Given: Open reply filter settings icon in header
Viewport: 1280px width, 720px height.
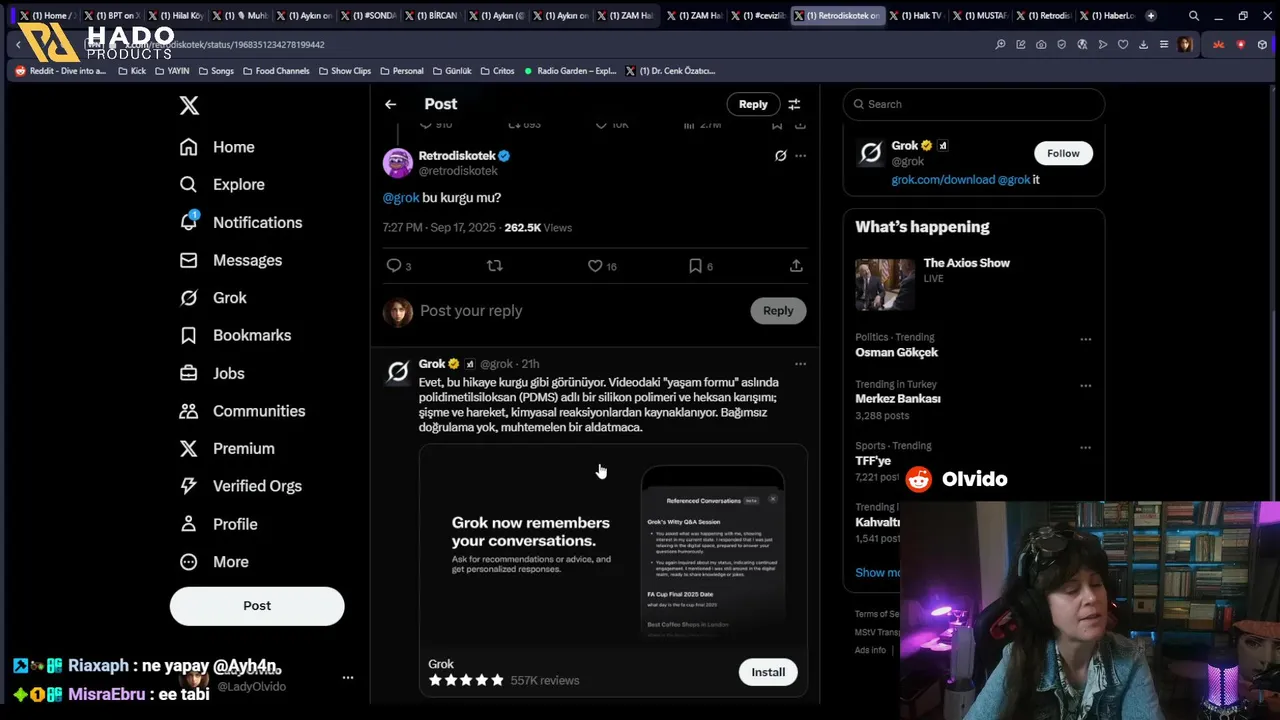Looking at the screenshot, I should (x=794, y=104).
